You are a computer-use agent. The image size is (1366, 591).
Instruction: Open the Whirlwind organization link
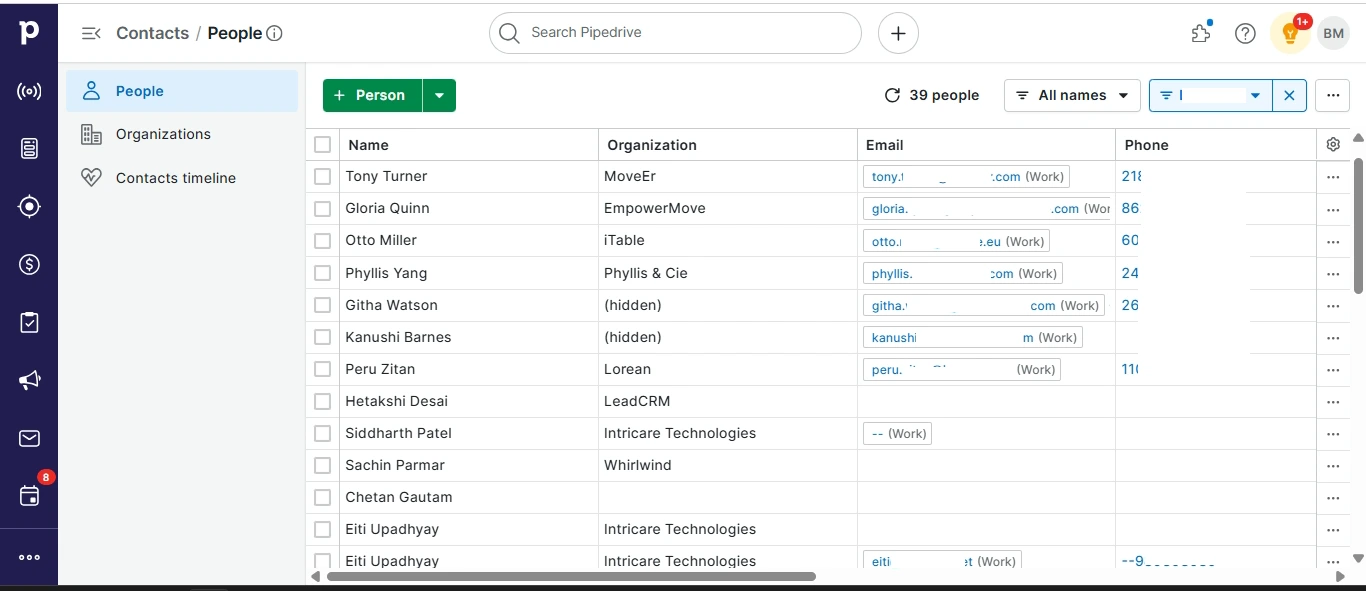[x=638, y=465]
